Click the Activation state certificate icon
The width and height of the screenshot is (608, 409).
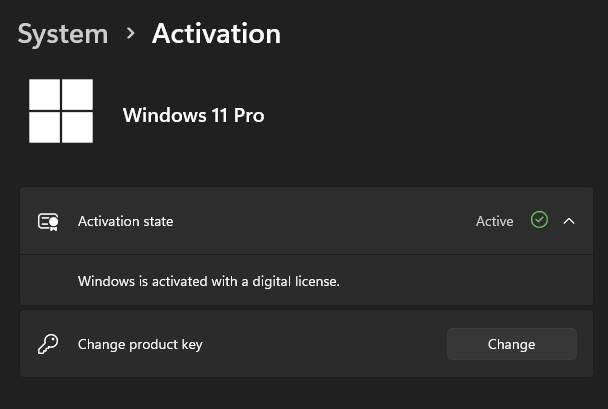tap(48, 221)
